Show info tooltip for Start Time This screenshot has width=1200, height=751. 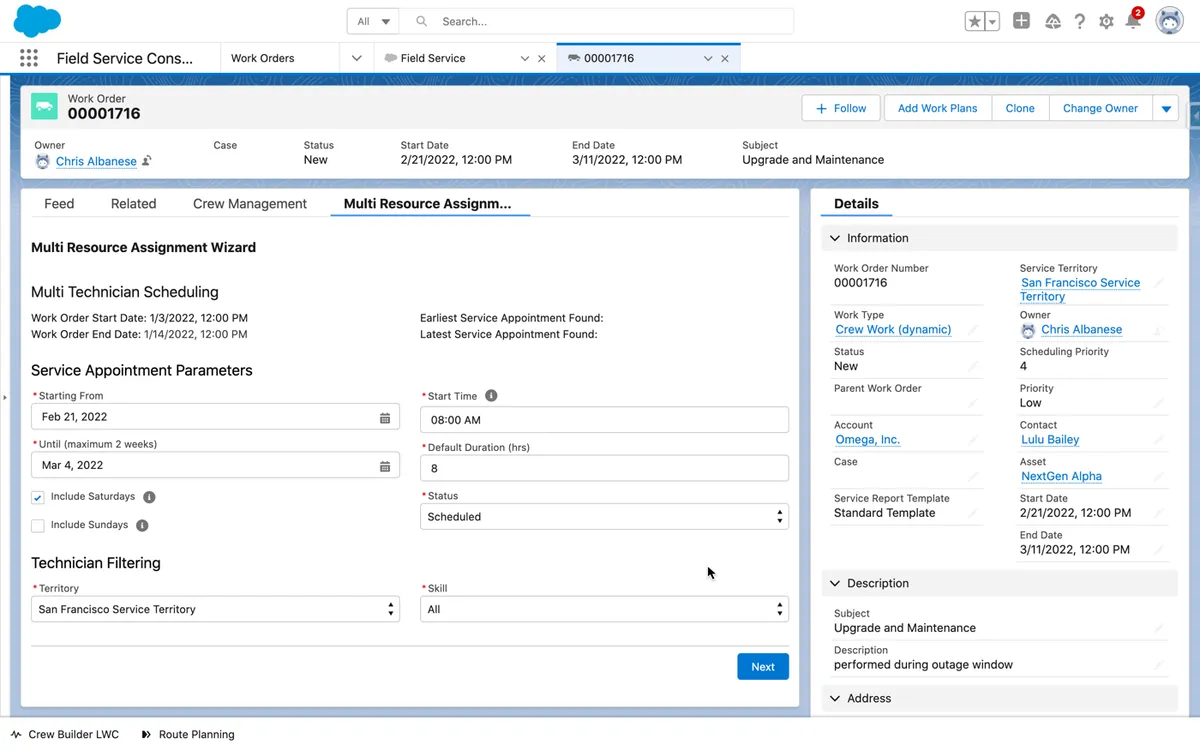[491, 396]
